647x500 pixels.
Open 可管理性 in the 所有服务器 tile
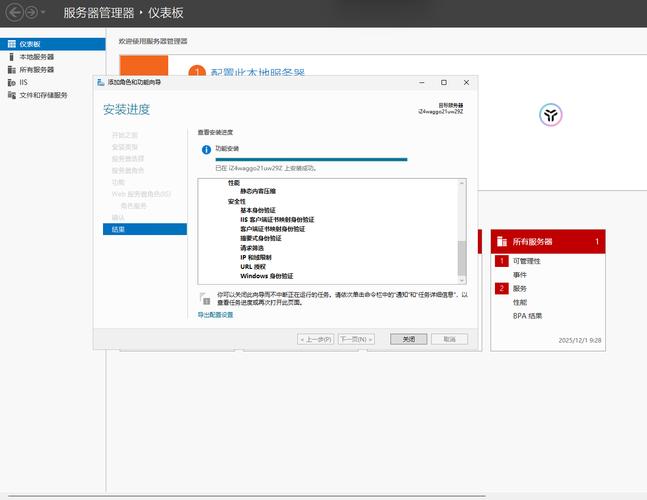527,261
